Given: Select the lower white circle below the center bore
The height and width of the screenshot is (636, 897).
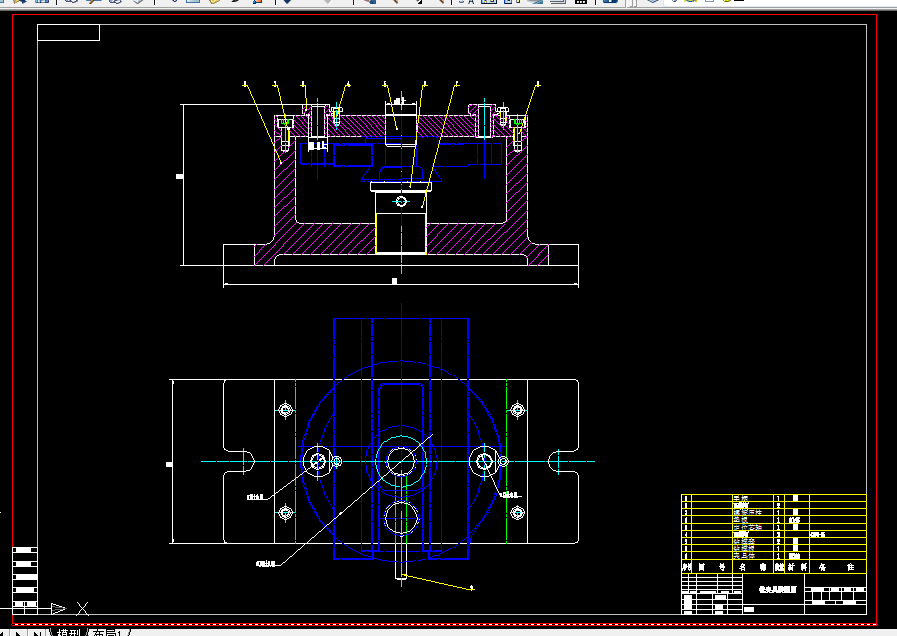Looking at the screenshot, I should [x=401, y=519].
